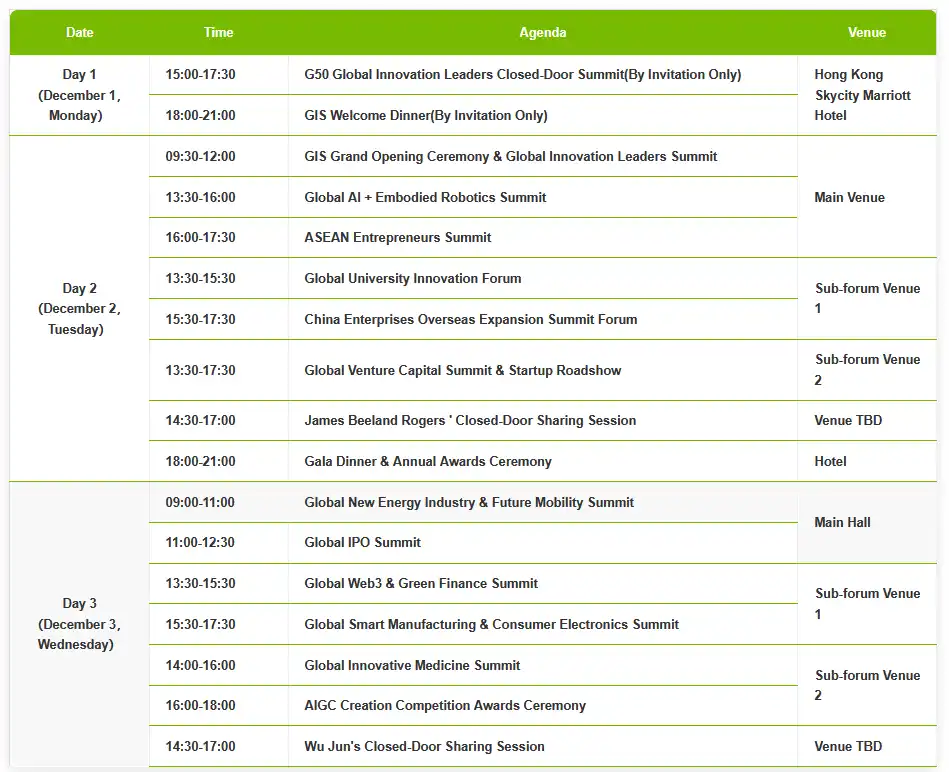Screen dimensions: 949x772
Task: Click the Time column header
Action: [x=218, y=32]
